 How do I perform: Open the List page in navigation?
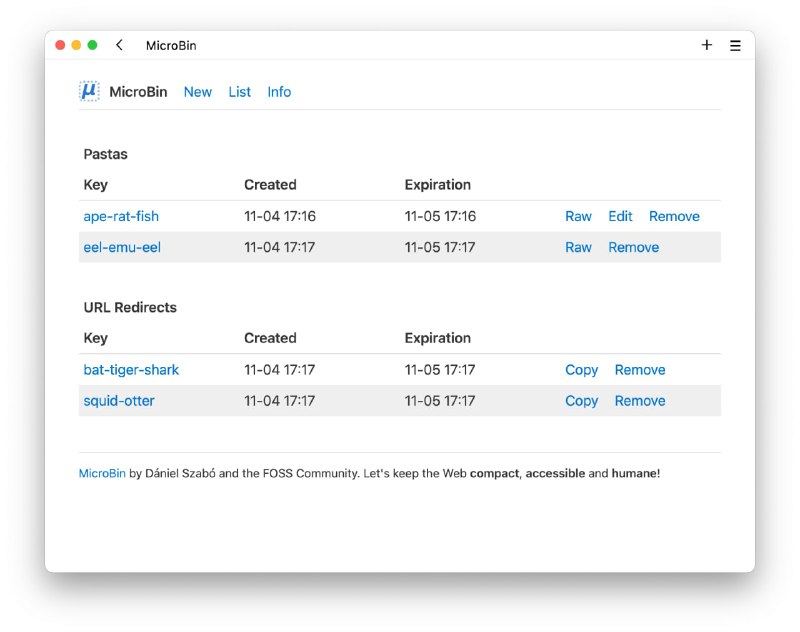click(239, 92)
